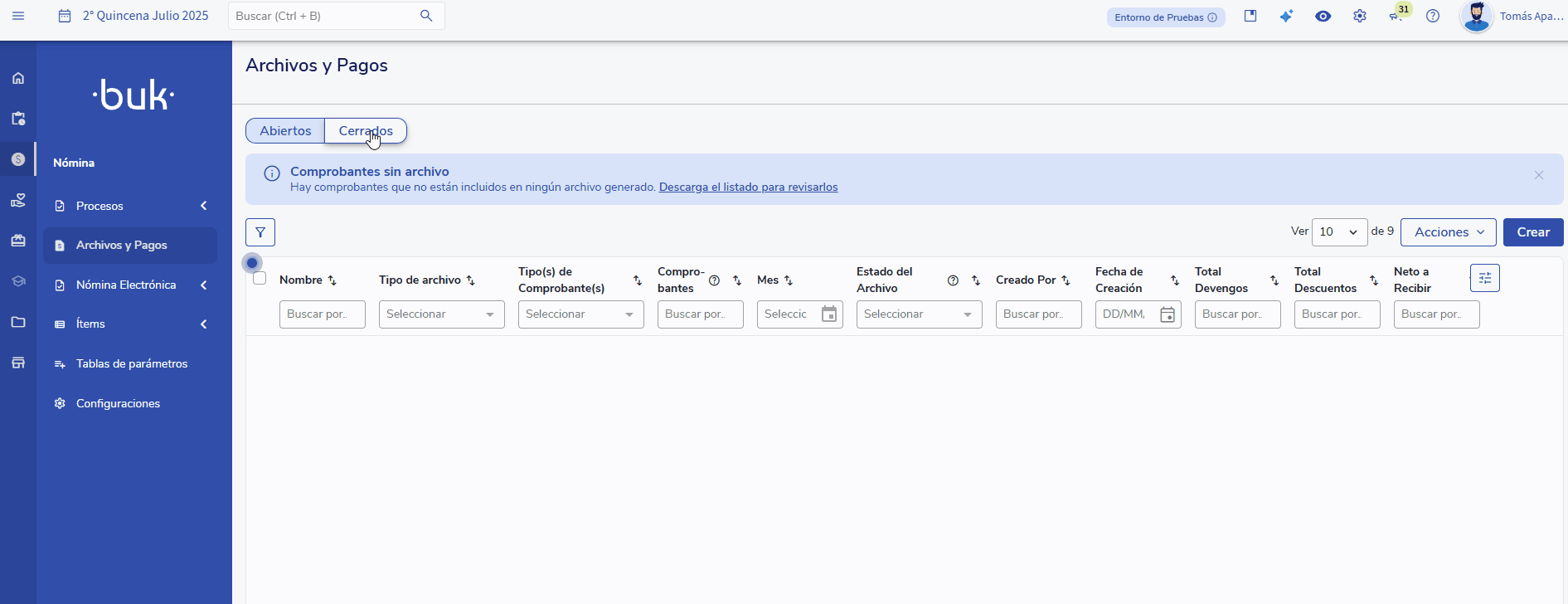Open the help question mark icon

pos(1433,17)
